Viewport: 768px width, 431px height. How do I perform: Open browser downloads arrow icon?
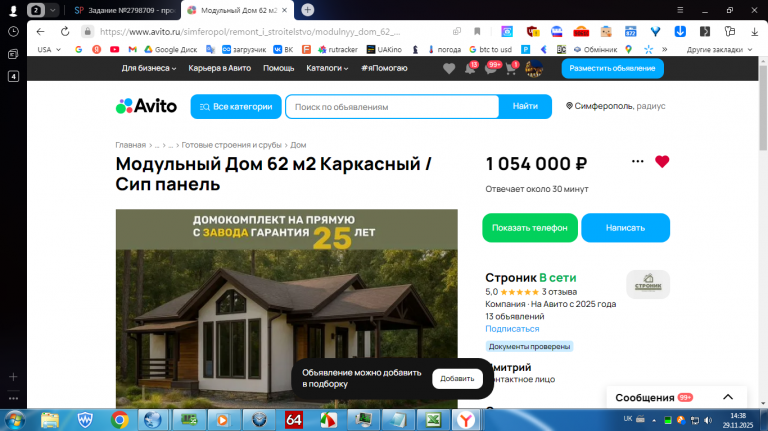point(754,31)
